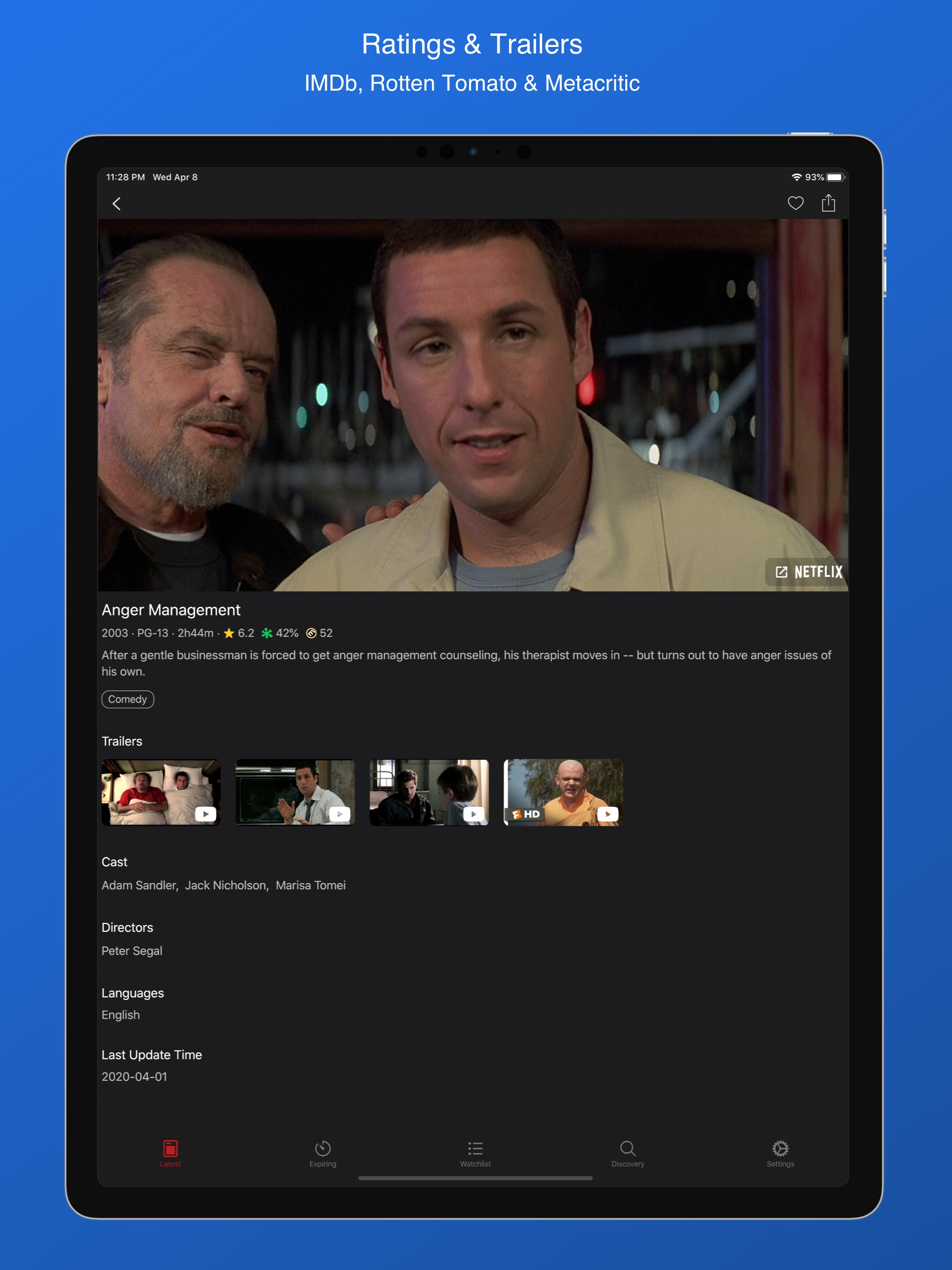Open the Expiring tab

point(323,1153)
